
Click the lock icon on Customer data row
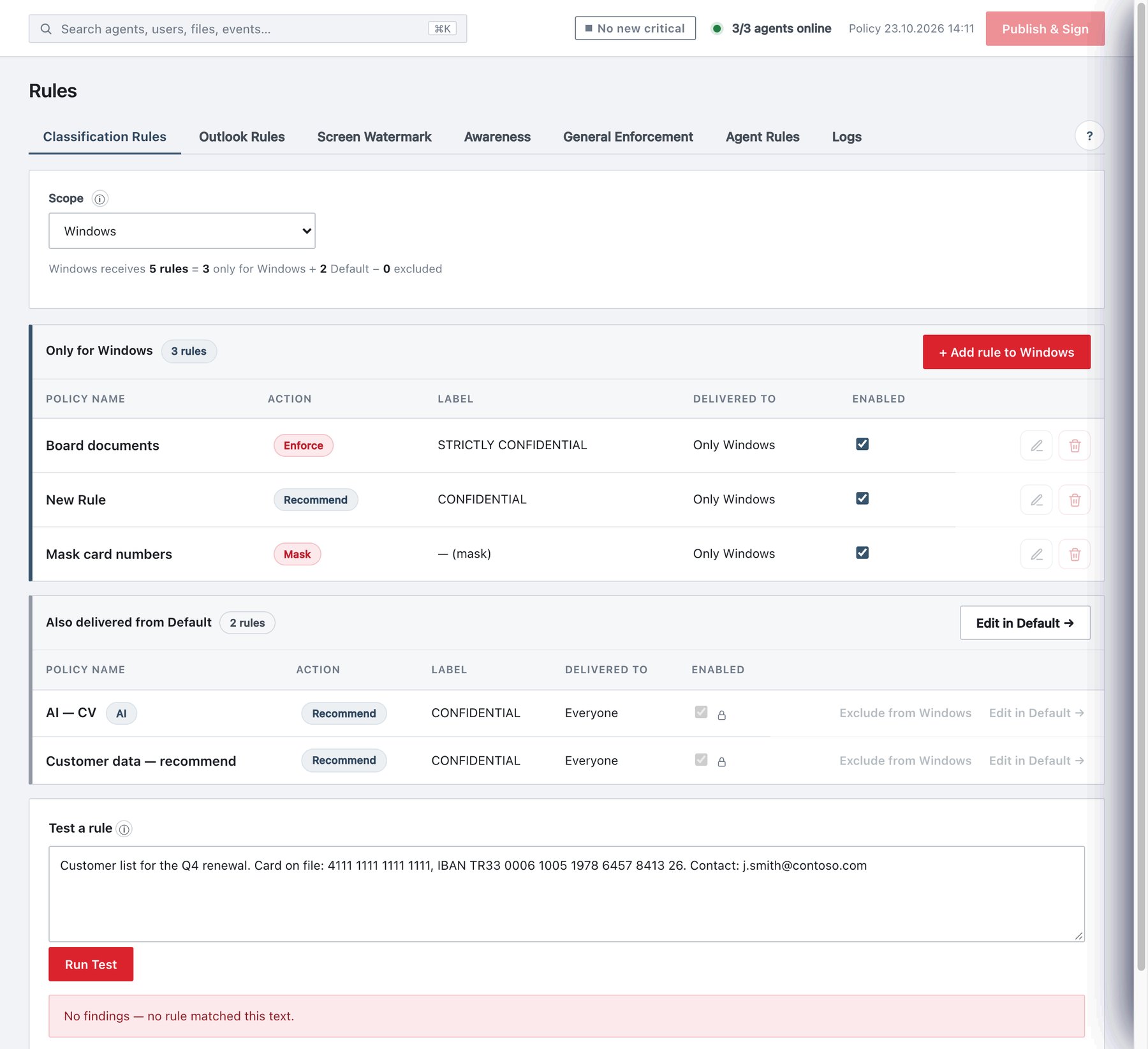point(721,762)
